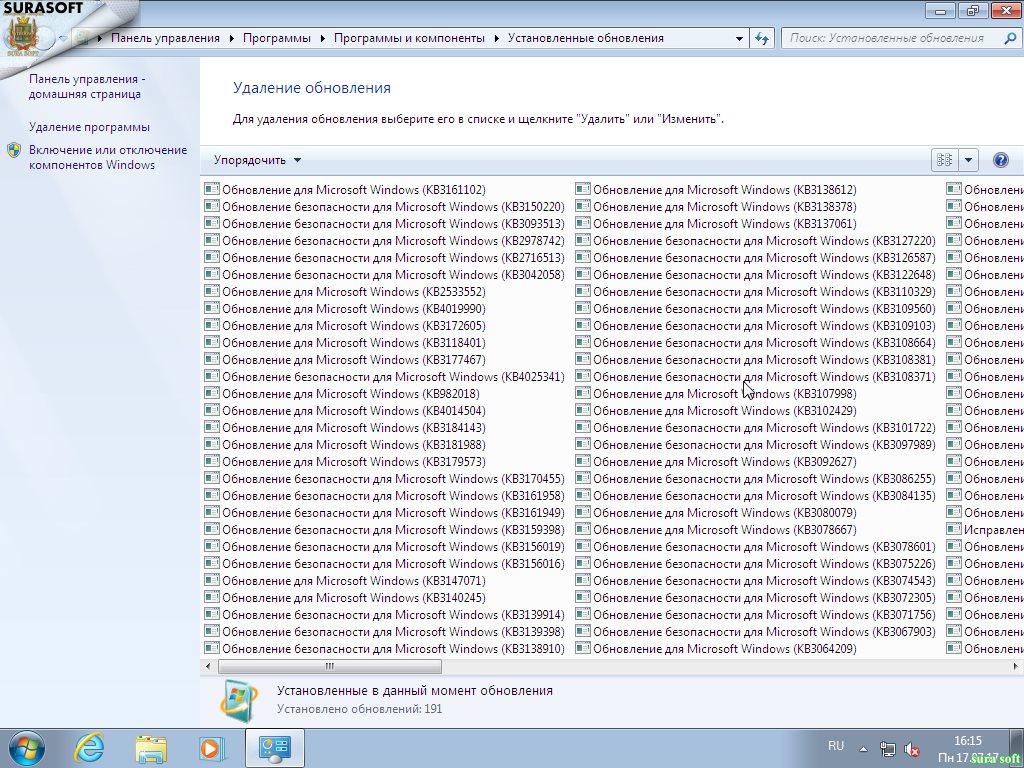Click the Программы и компоненты breadcrumb

click(x=409, y=38)
